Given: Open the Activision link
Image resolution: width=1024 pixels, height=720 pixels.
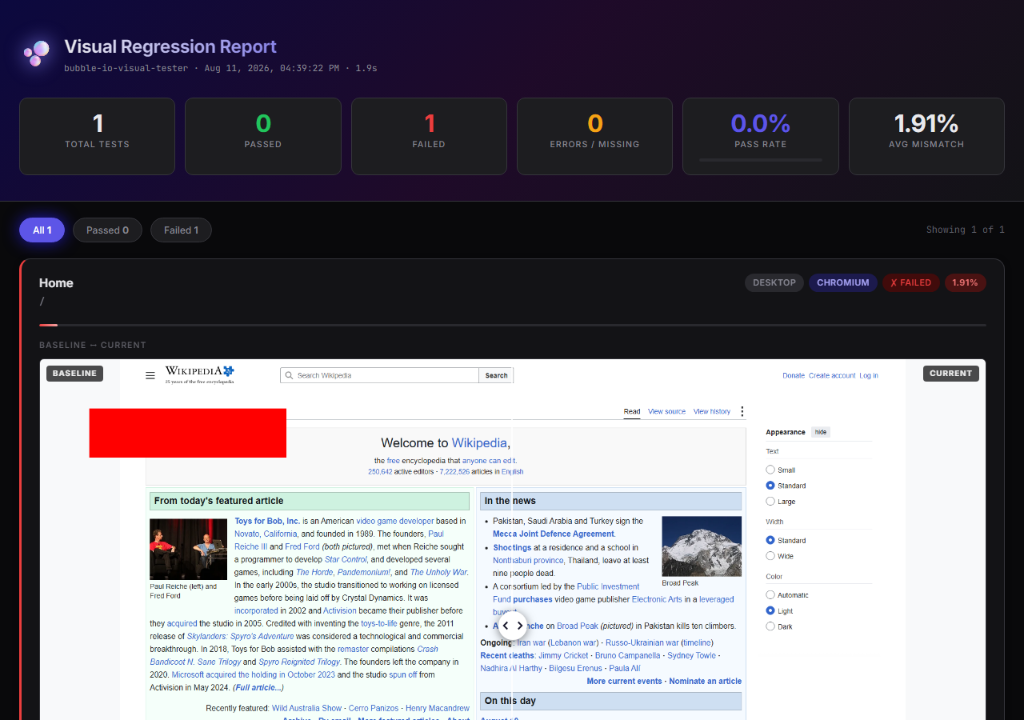Looking at the screenshot, I should click(x=340, y=611).
